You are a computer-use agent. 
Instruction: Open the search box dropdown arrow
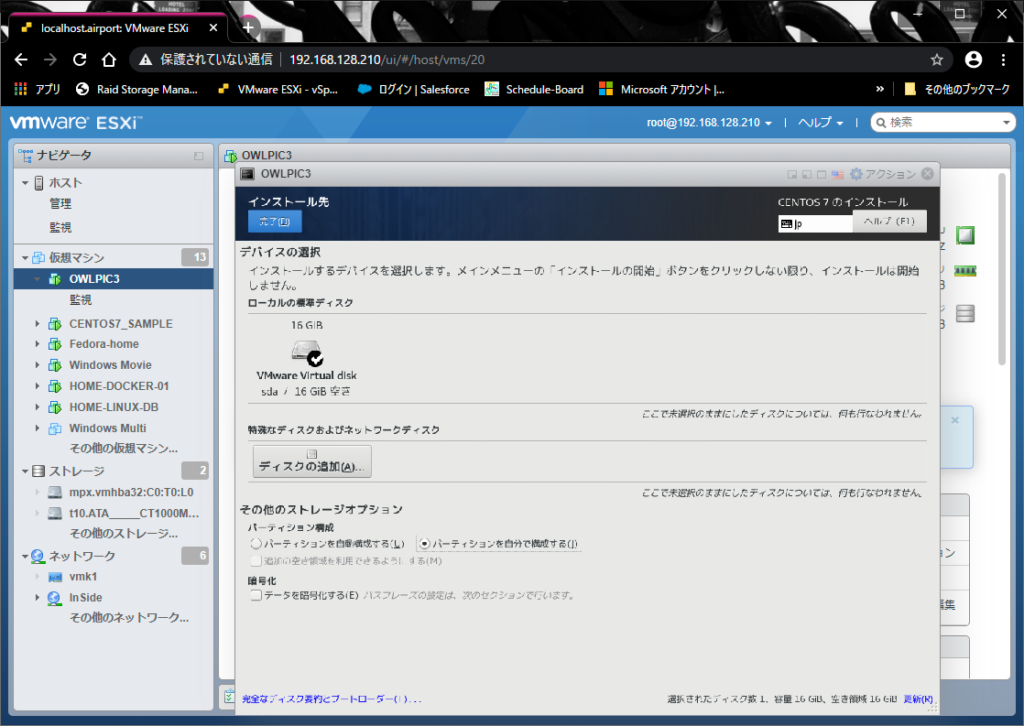click(1006, 123)
